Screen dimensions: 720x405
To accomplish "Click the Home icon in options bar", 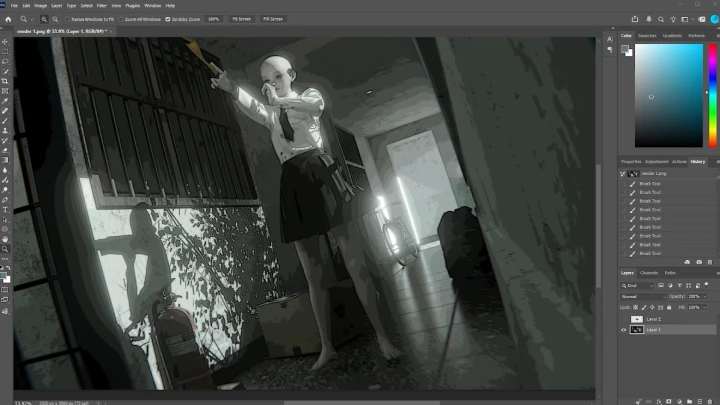I will 8,19.
